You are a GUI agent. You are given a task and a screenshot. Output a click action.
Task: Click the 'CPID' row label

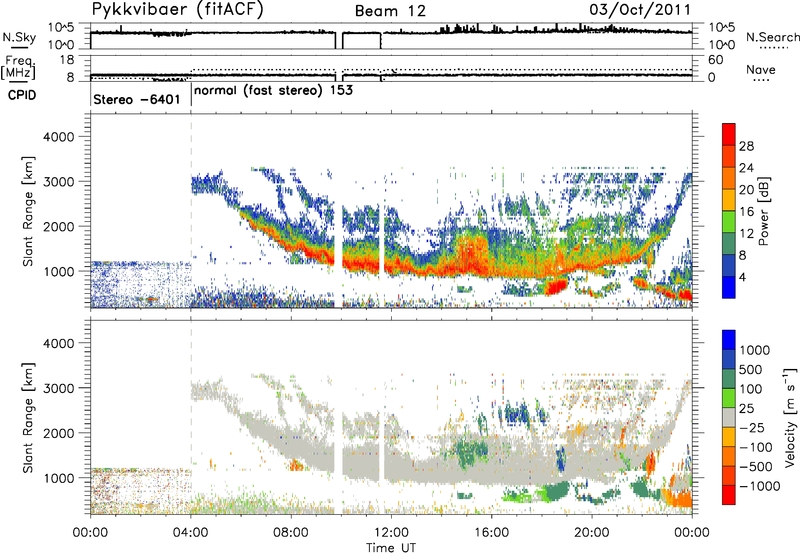click(x=21, y=95)
